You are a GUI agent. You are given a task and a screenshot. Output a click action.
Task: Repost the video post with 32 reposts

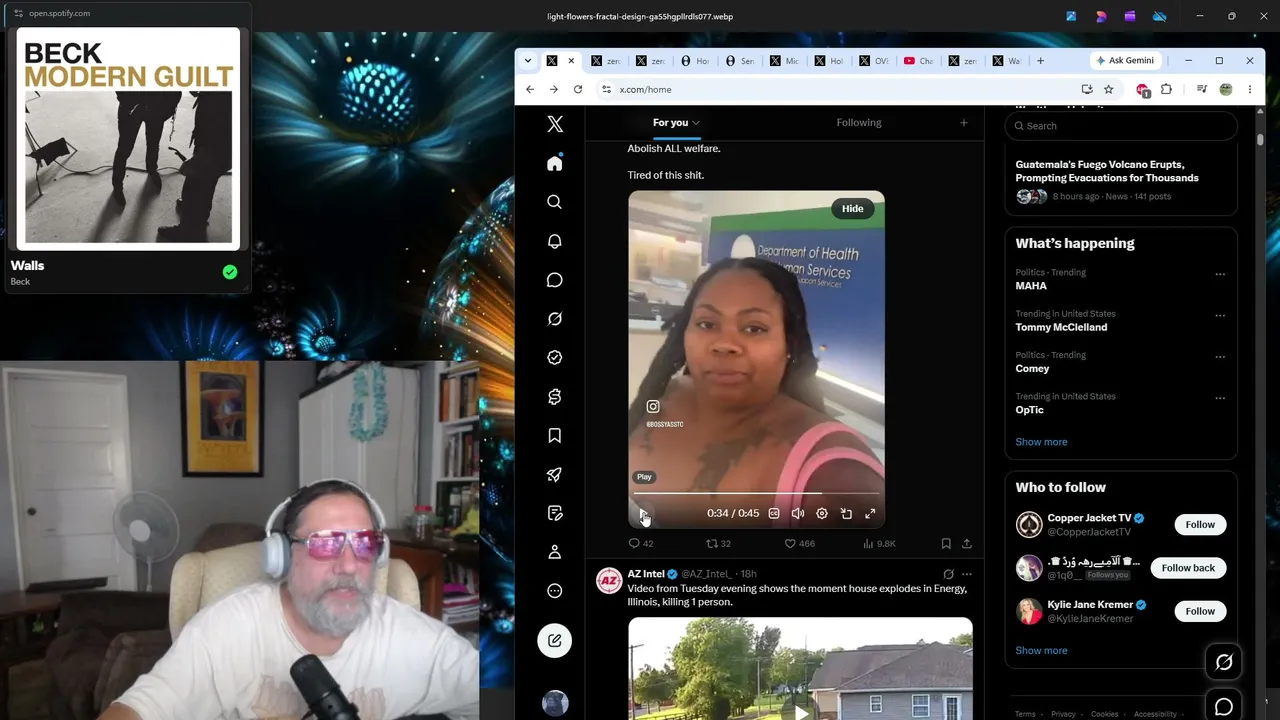tap(719, 544)
